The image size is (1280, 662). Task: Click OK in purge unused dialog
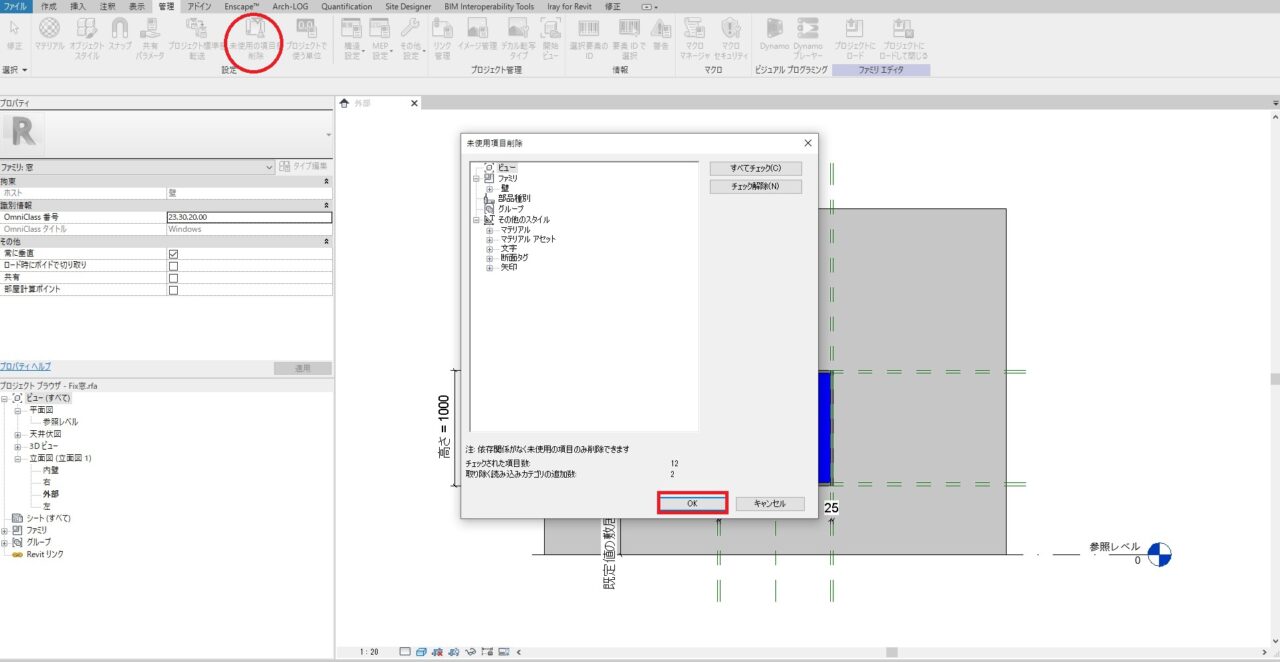coord(692,503)
